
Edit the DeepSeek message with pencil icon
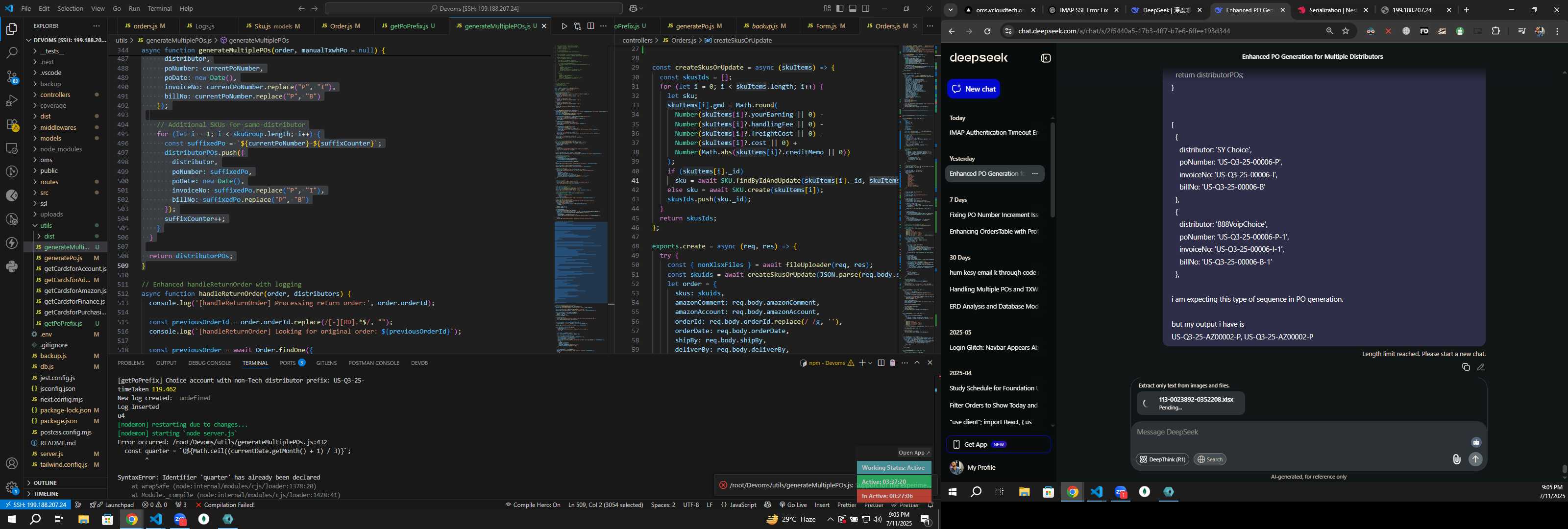1481,367
